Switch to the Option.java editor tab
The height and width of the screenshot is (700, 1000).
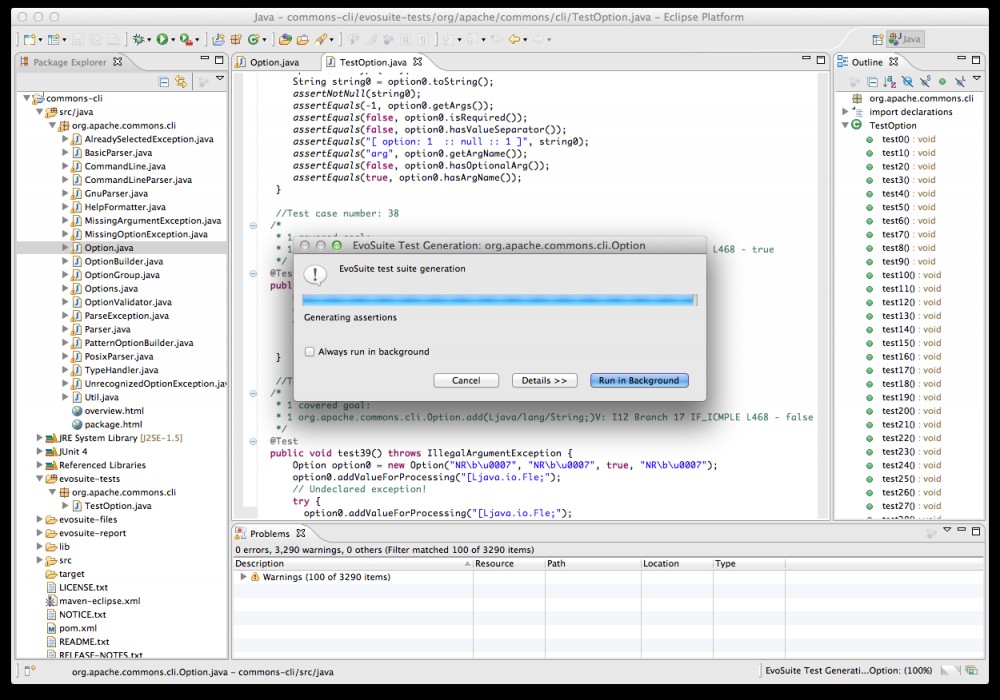(272, 62)
